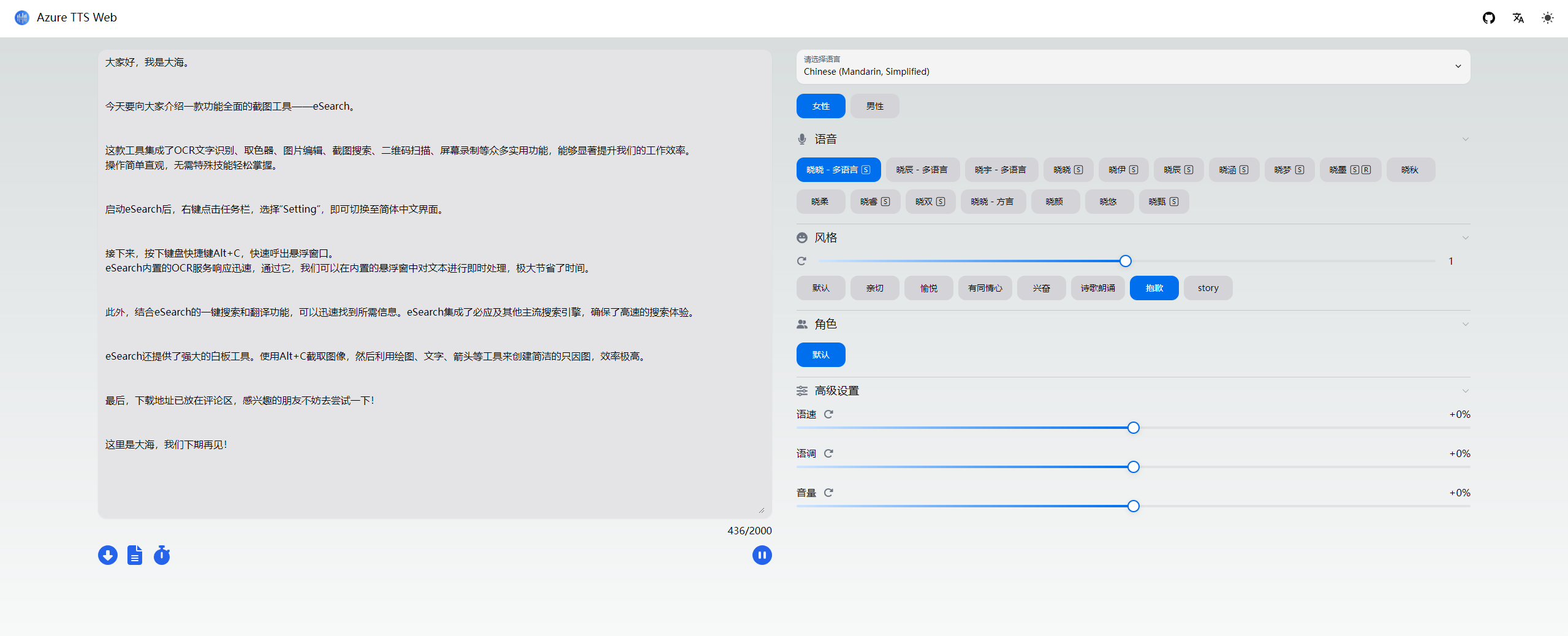Select voice 晓晓 - 多语言
The height and width of the screenshot is (636, 1568).
(838, 170)
